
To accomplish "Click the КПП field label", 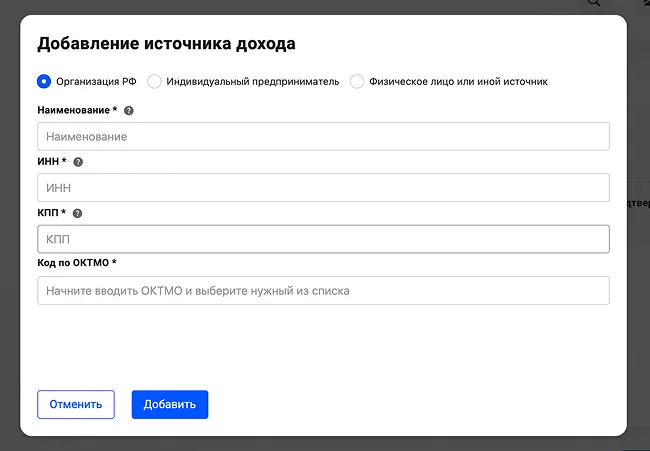I will (50, 213).
